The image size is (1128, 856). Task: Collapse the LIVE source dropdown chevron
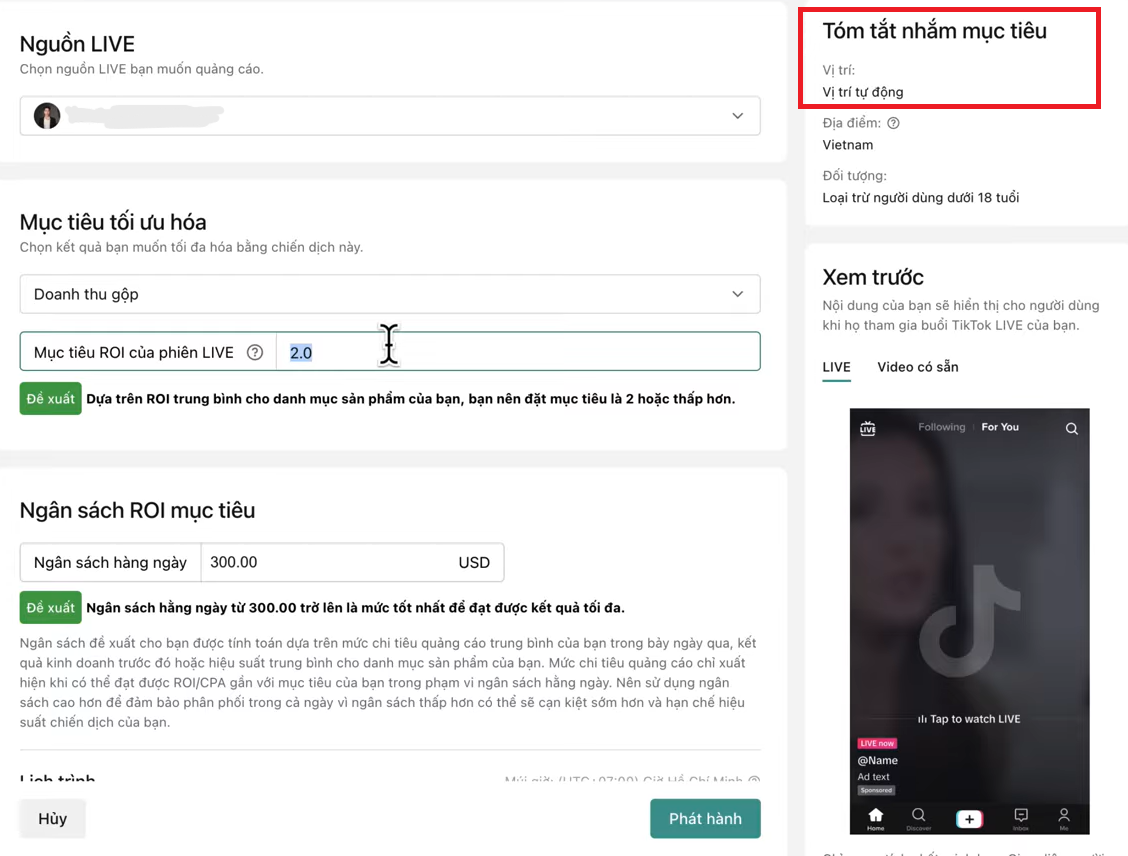[738, 116]
